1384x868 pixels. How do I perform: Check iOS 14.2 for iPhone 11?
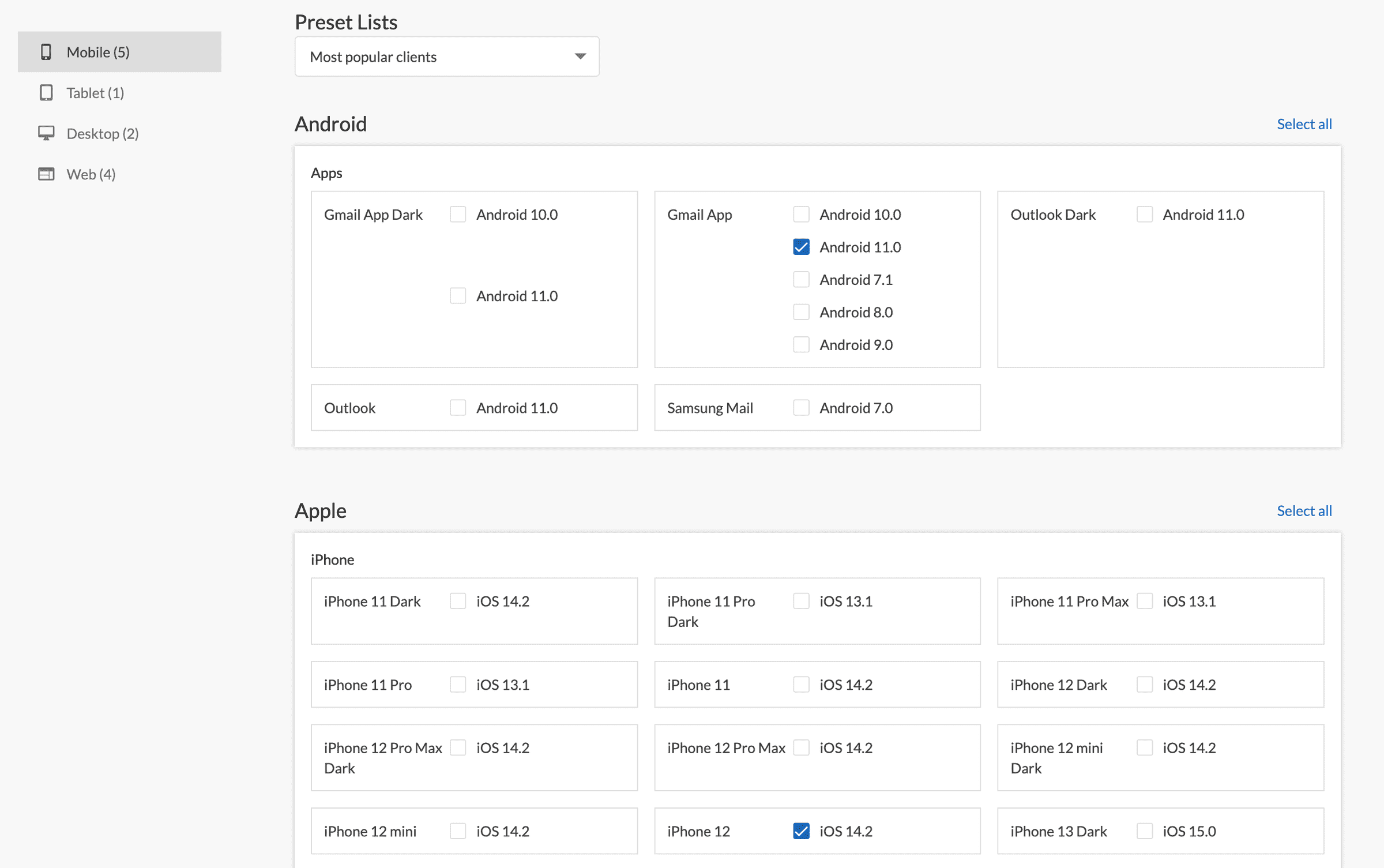tap(802, 685)
